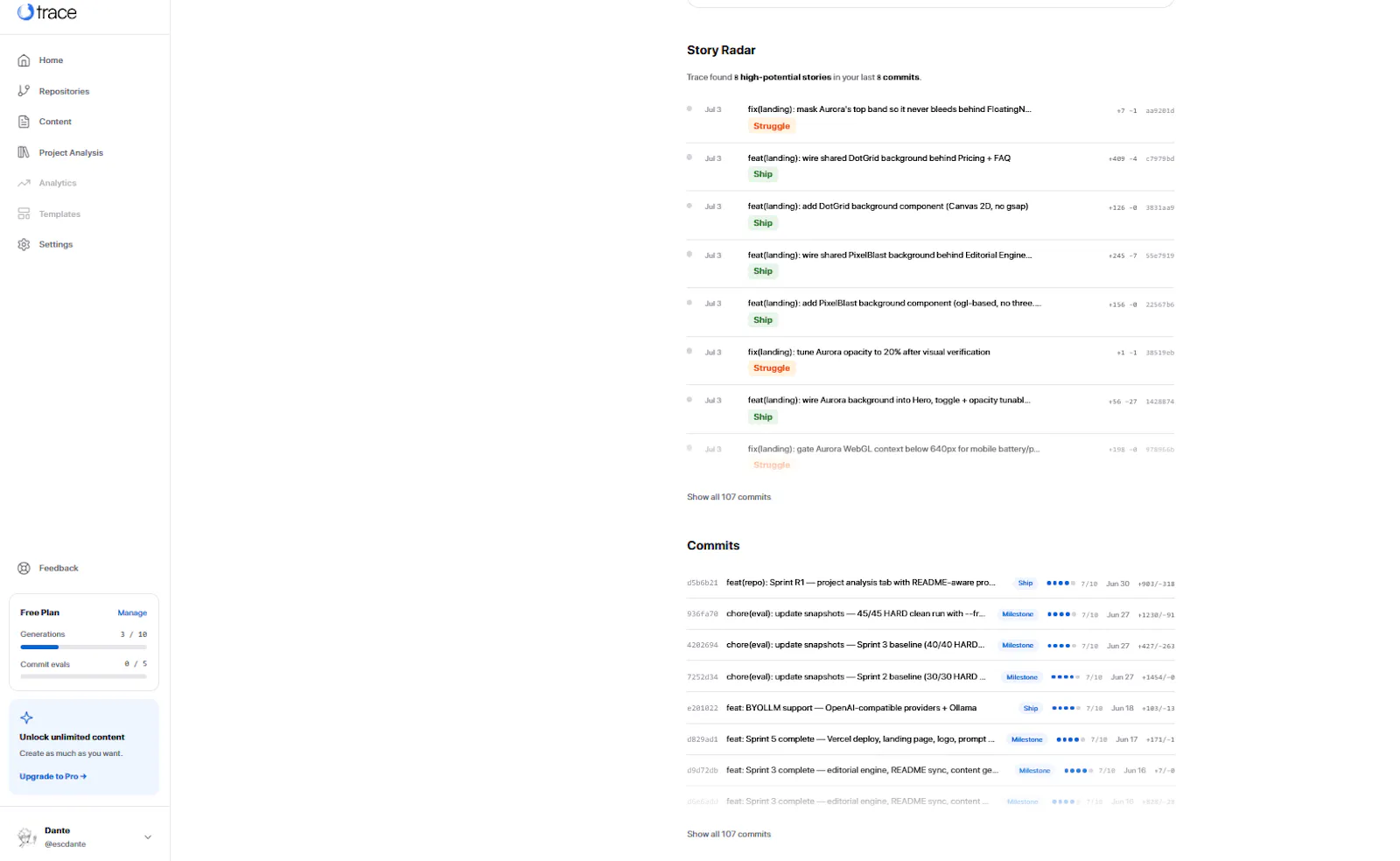
Task: Click Milestone badge on commit 7252d34
Action: click(x=1022, y=677)
